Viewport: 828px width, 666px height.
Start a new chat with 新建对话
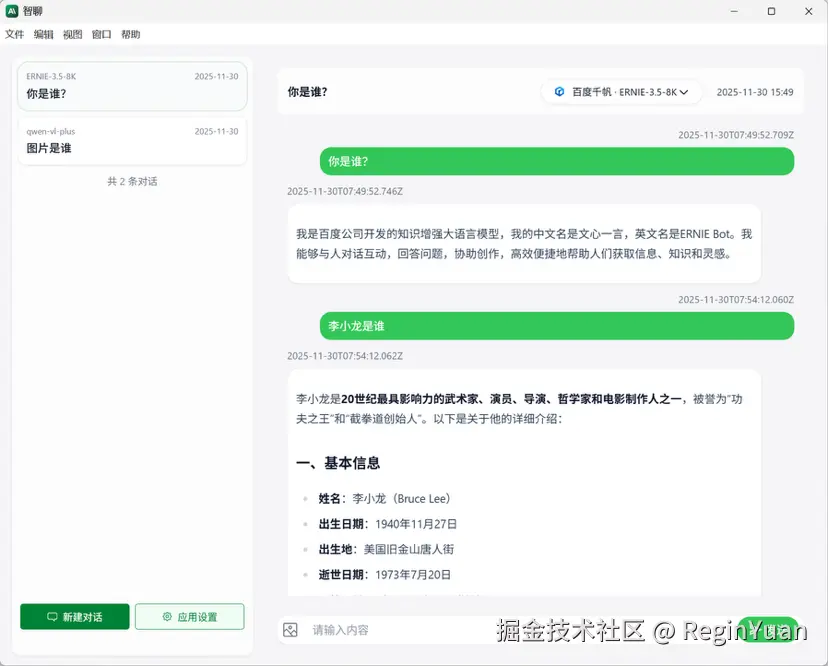coord(74,616)
